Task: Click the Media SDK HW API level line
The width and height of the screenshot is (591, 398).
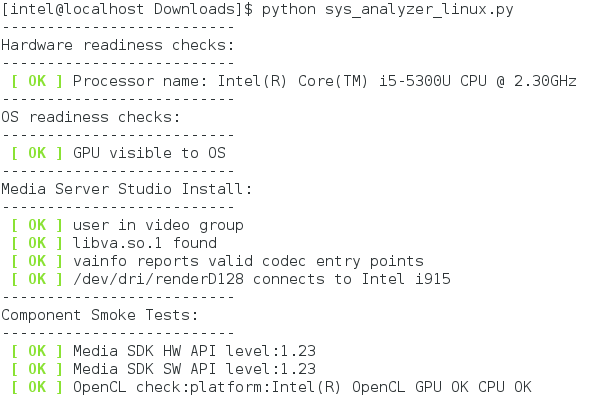Action: coord(194,351)
